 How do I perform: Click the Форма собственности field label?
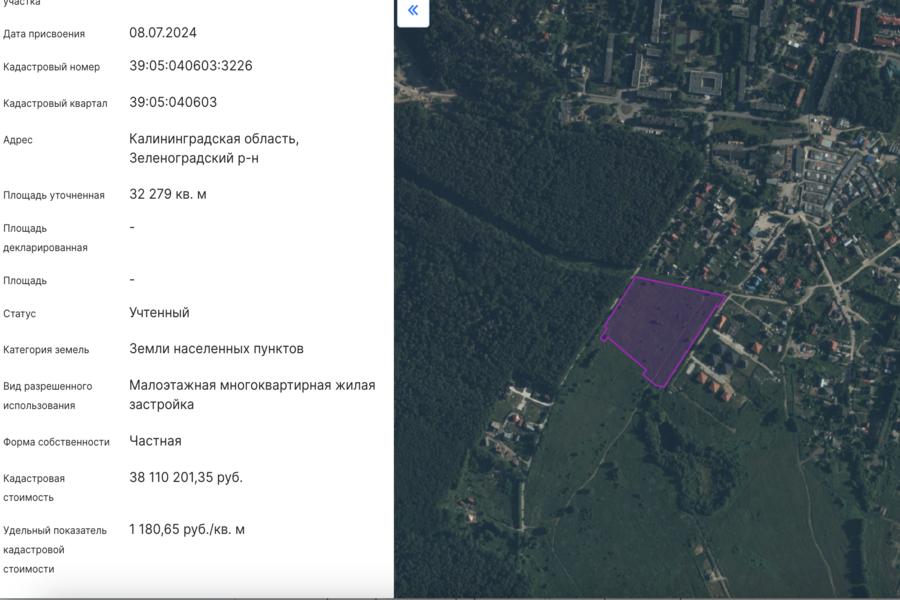coord(56,442)
